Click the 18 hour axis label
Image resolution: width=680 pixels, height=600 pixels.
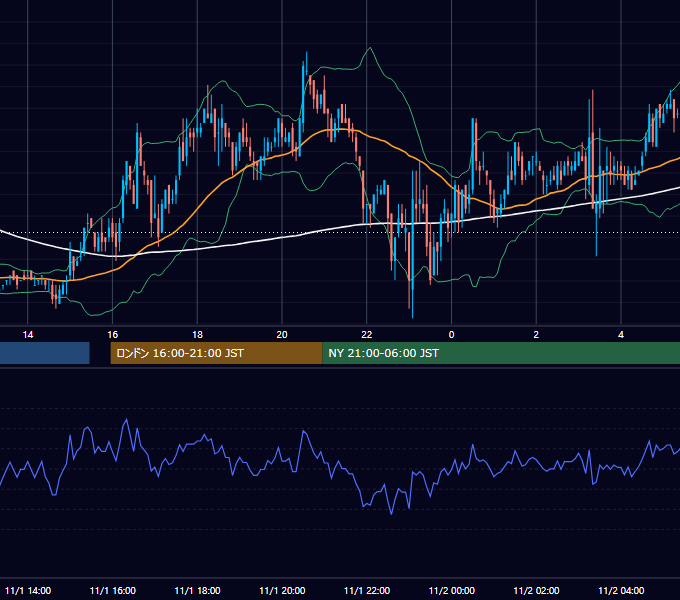pos(197,335)
